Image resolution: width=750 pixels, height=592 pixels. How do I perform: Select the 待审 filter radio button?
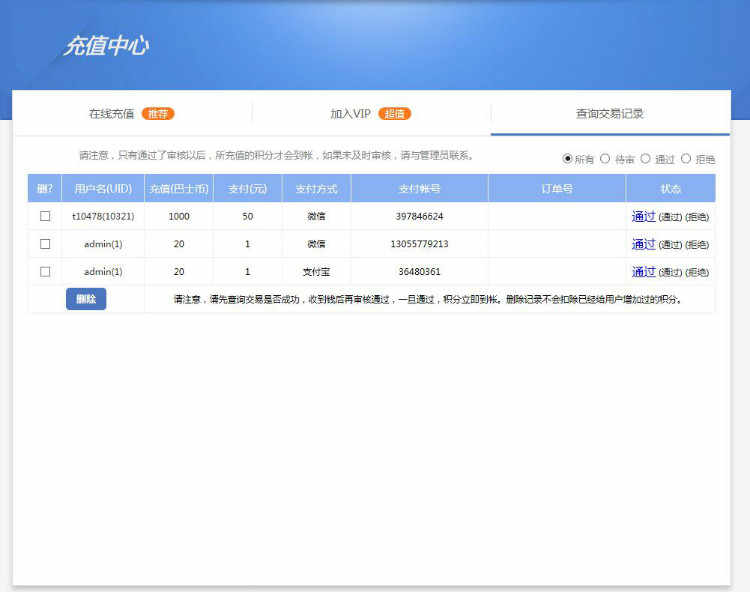pos(605,158)
